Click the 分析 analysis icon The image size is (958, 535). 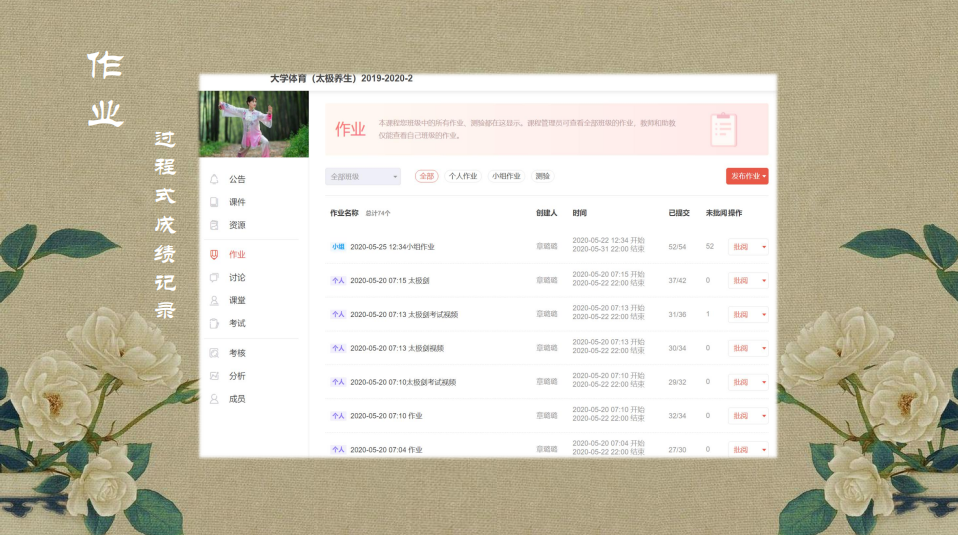[214, 376]
